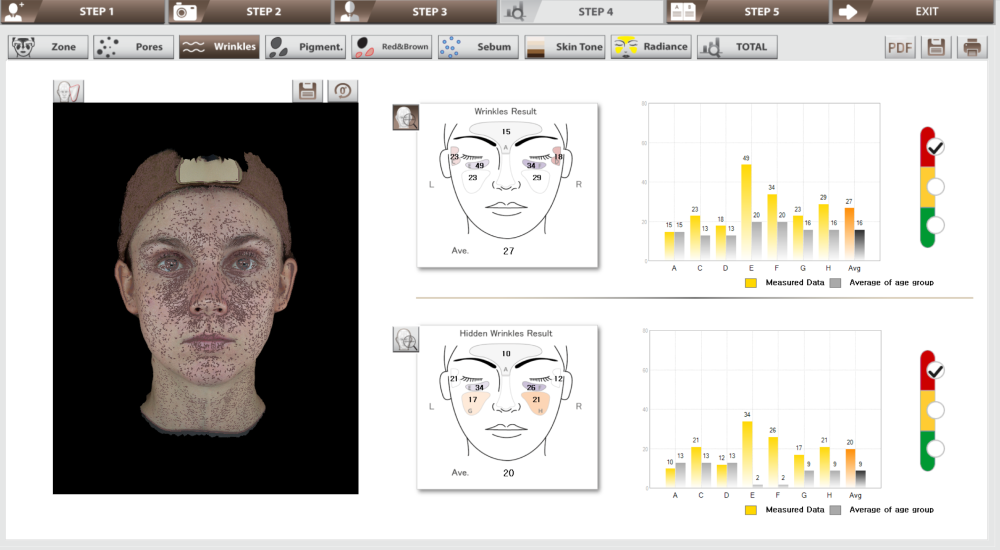Select the yellow level radio in the Hidden Wrinkles gauge
Viewport: 1000px width, 550px height.
point(935,409)
